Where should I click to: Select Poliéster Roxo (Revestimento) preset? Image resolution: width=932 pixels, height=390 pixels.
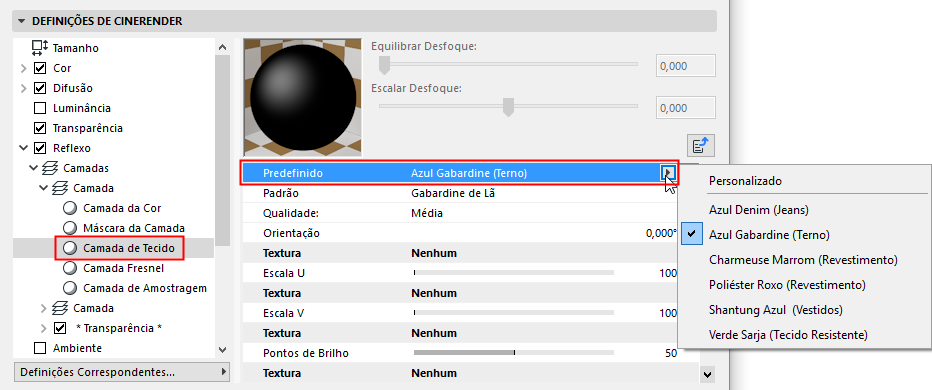coord(787,285)
